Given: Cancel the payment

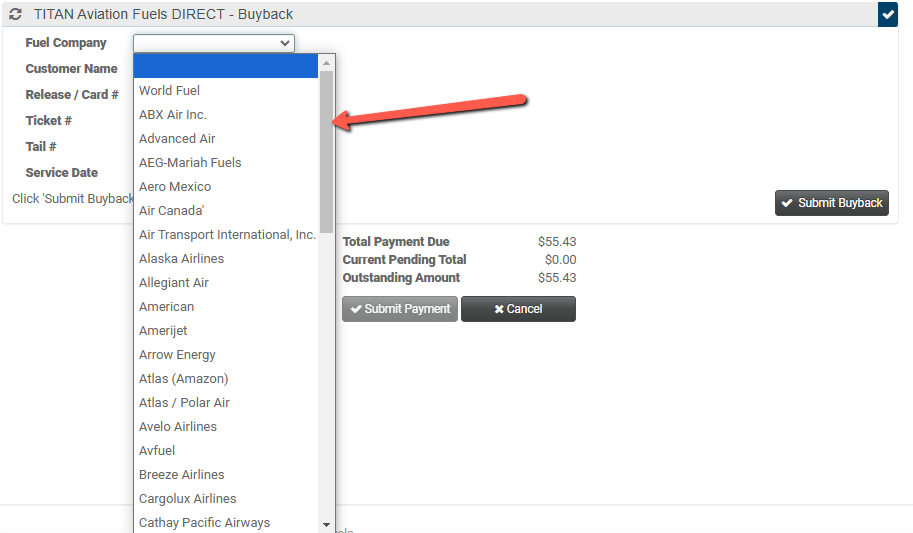Looking at the screenshot, I should pos(518,309).
